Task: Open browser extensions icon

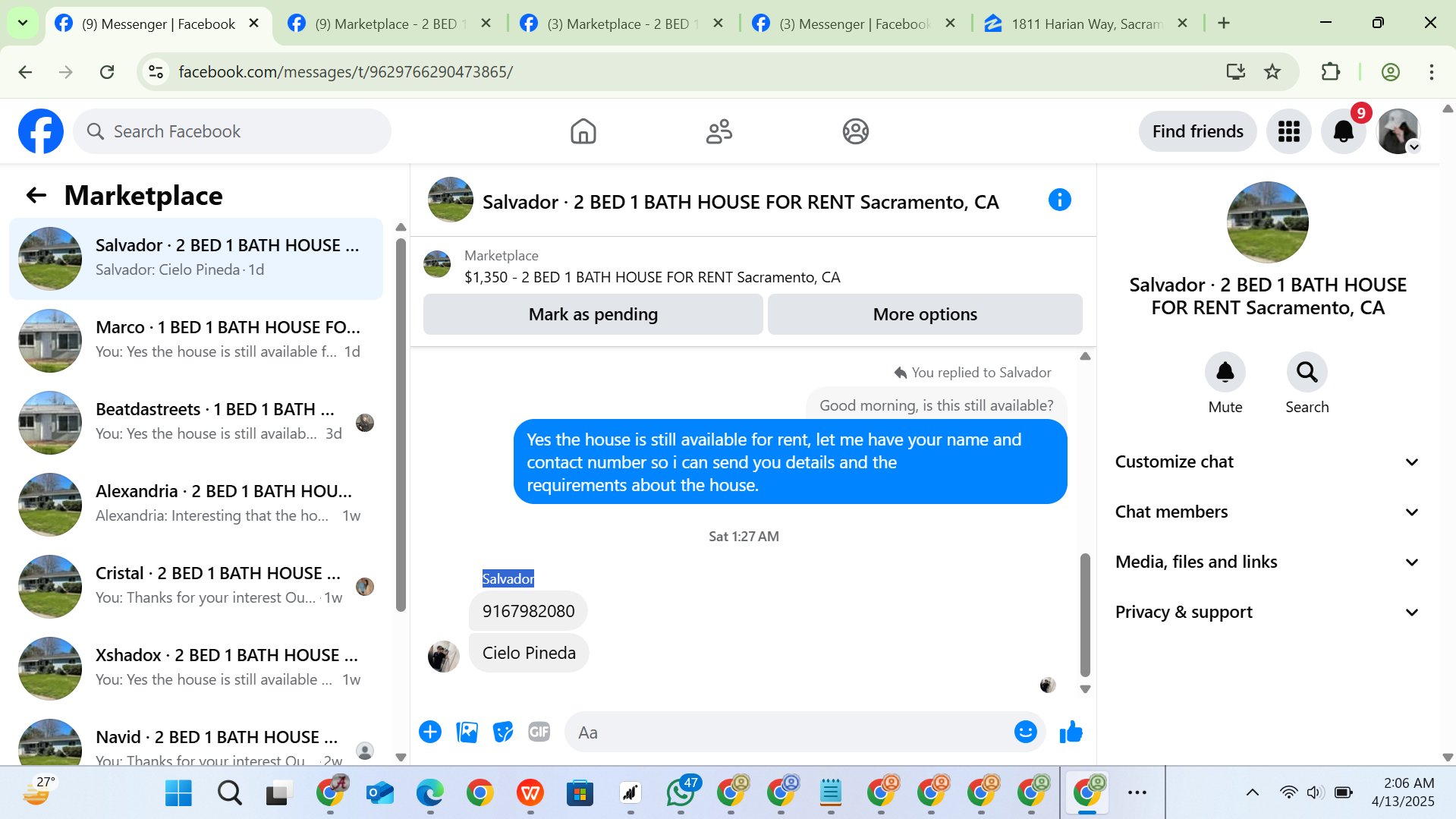Action: pyautogui.click(x=1330, y=72)
